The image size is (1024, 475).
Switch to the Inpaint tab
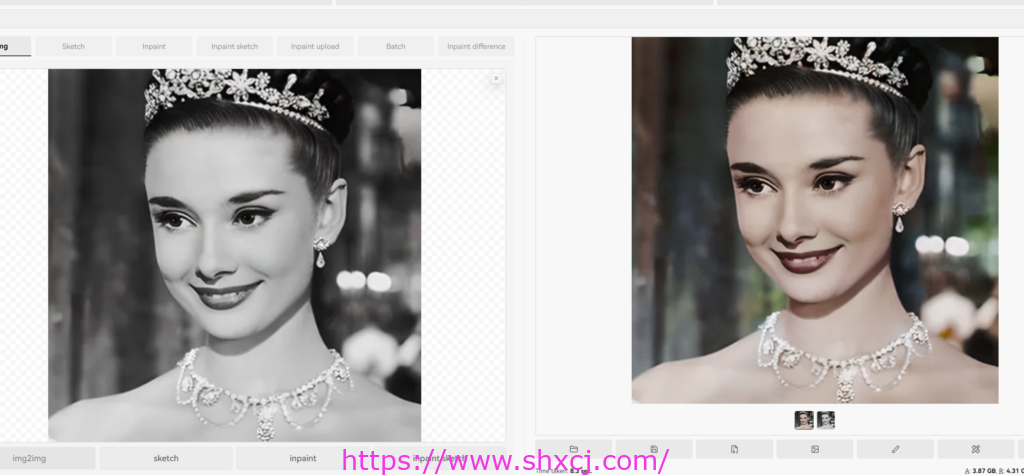tap(154, 46)
